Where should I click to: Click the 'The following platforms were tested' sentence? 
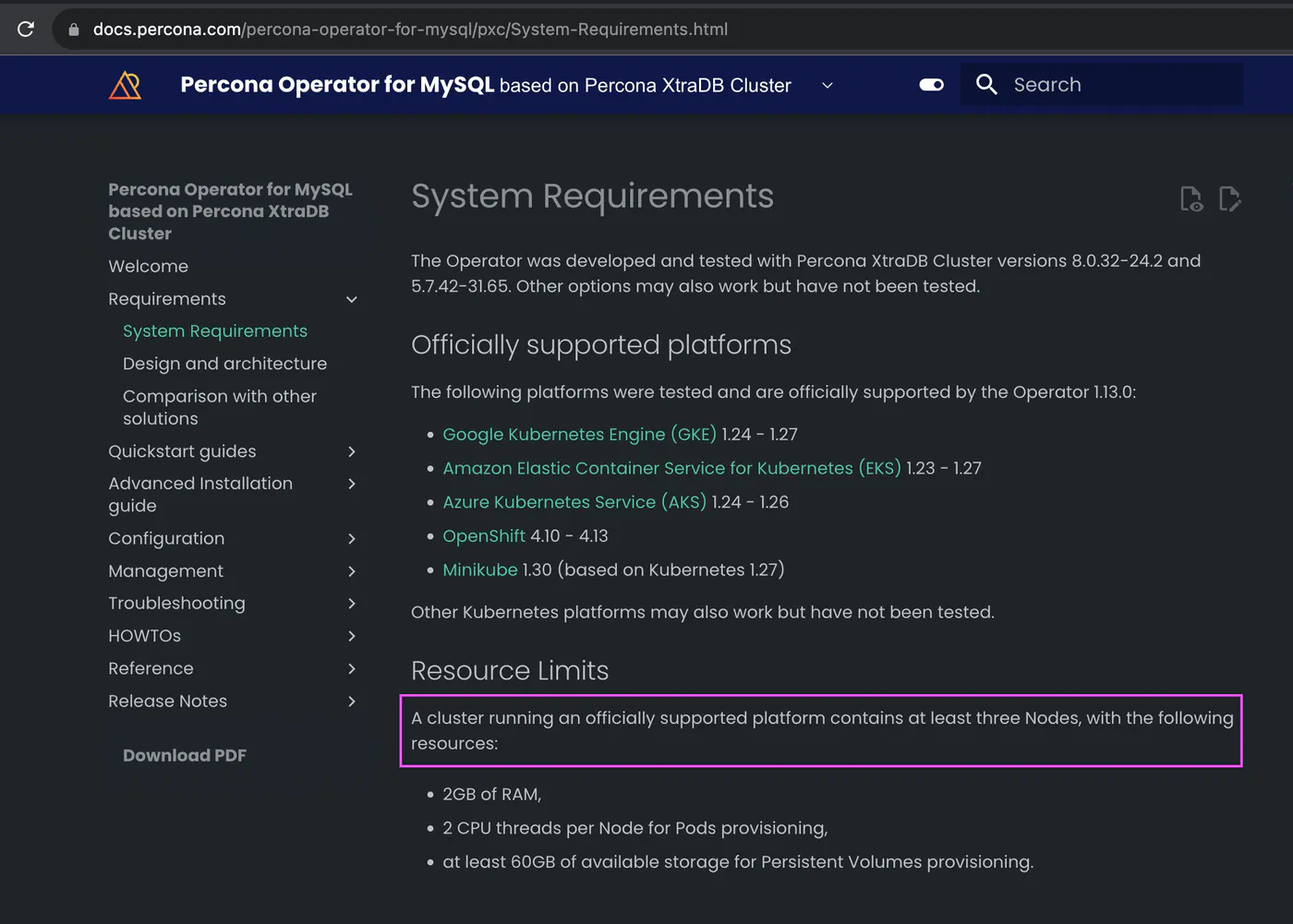774,392
